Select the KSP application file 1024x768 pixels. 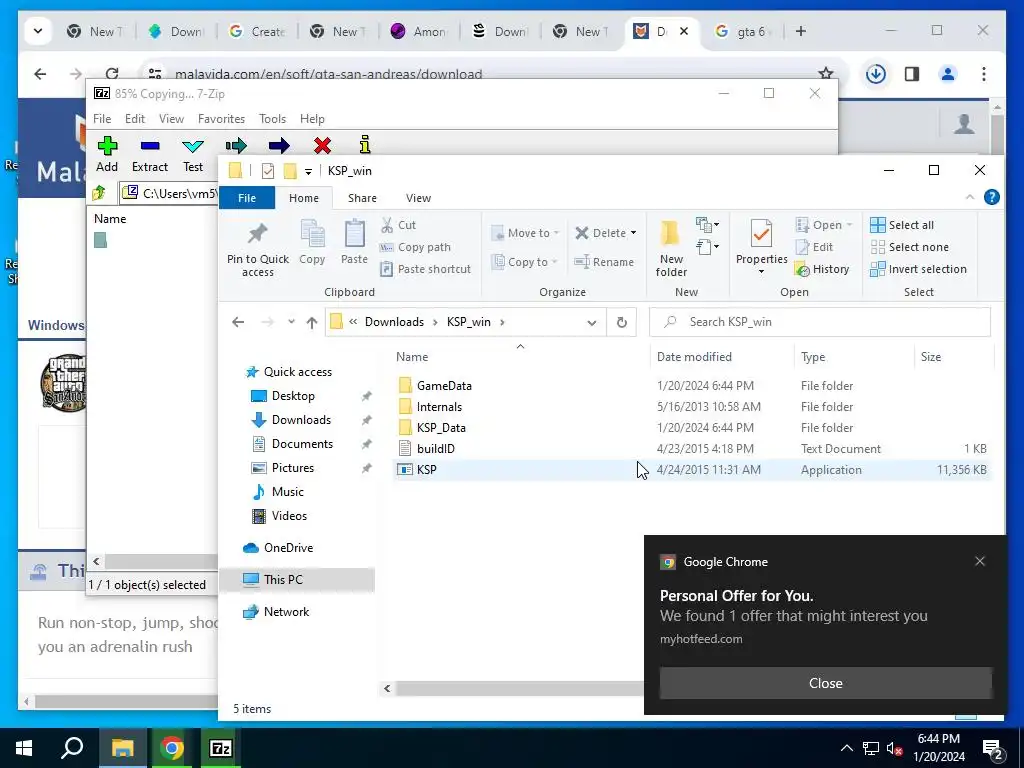pyautogui.click(x=692, y=470)
